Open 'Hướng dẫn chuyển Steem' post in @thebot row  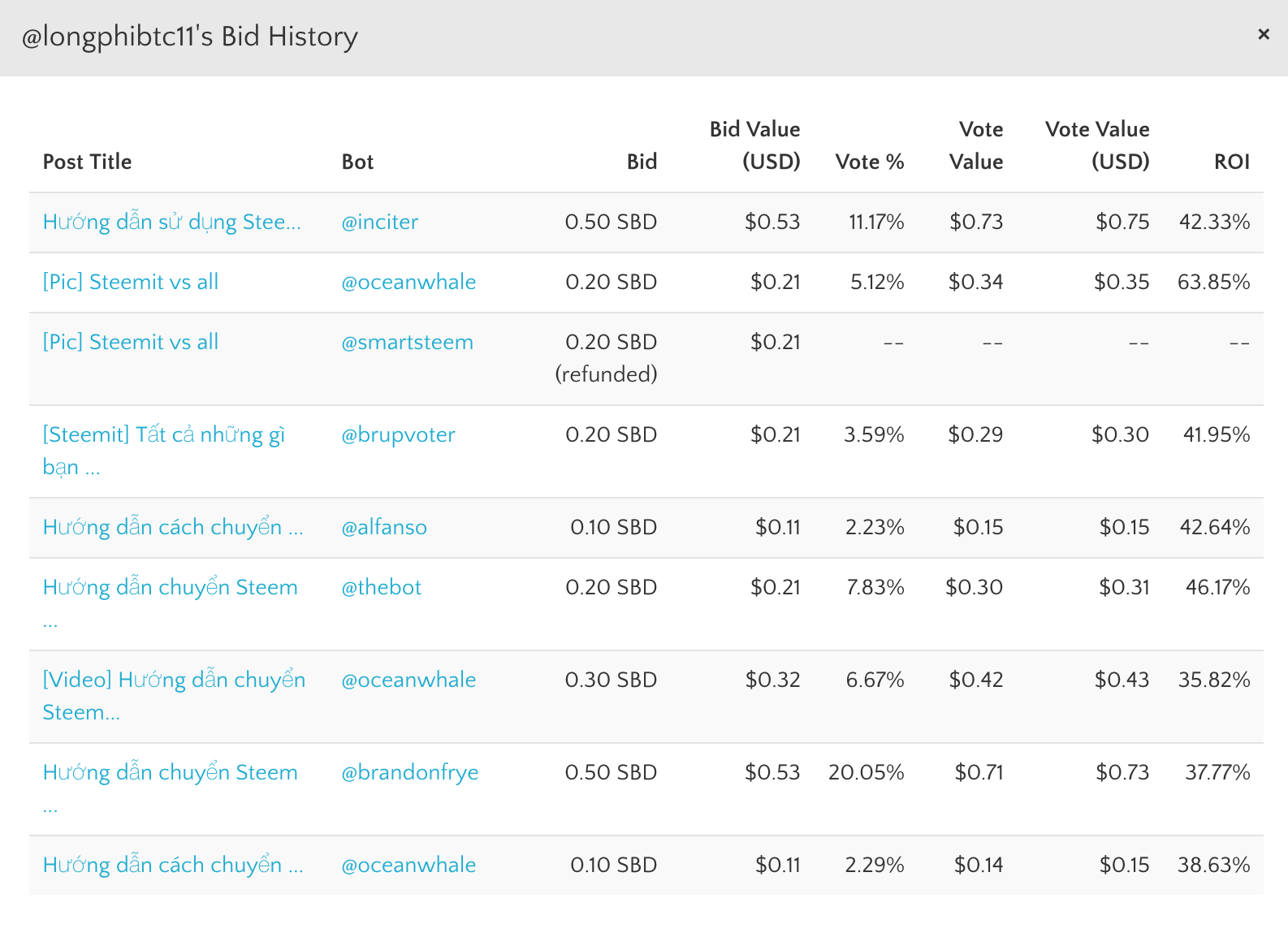(x=170, y=587)
